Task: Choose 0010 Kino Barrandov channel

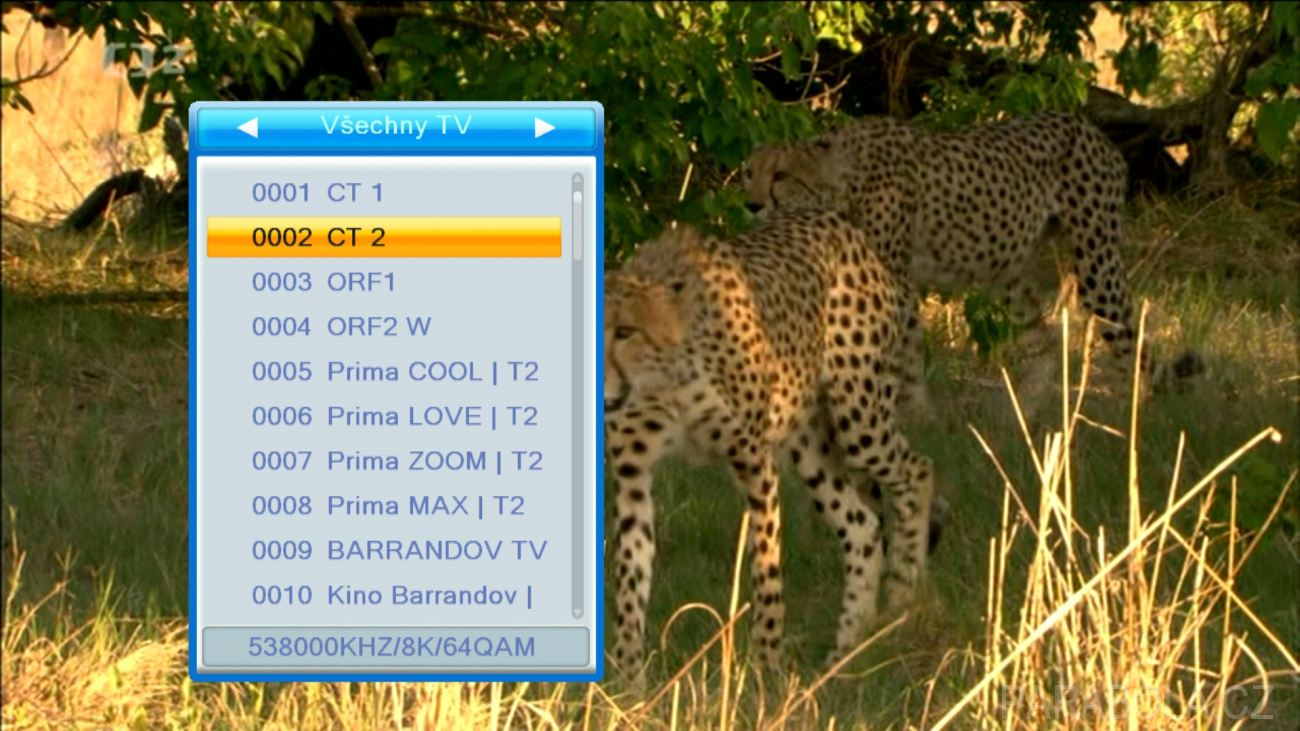Action: point(384,595)
